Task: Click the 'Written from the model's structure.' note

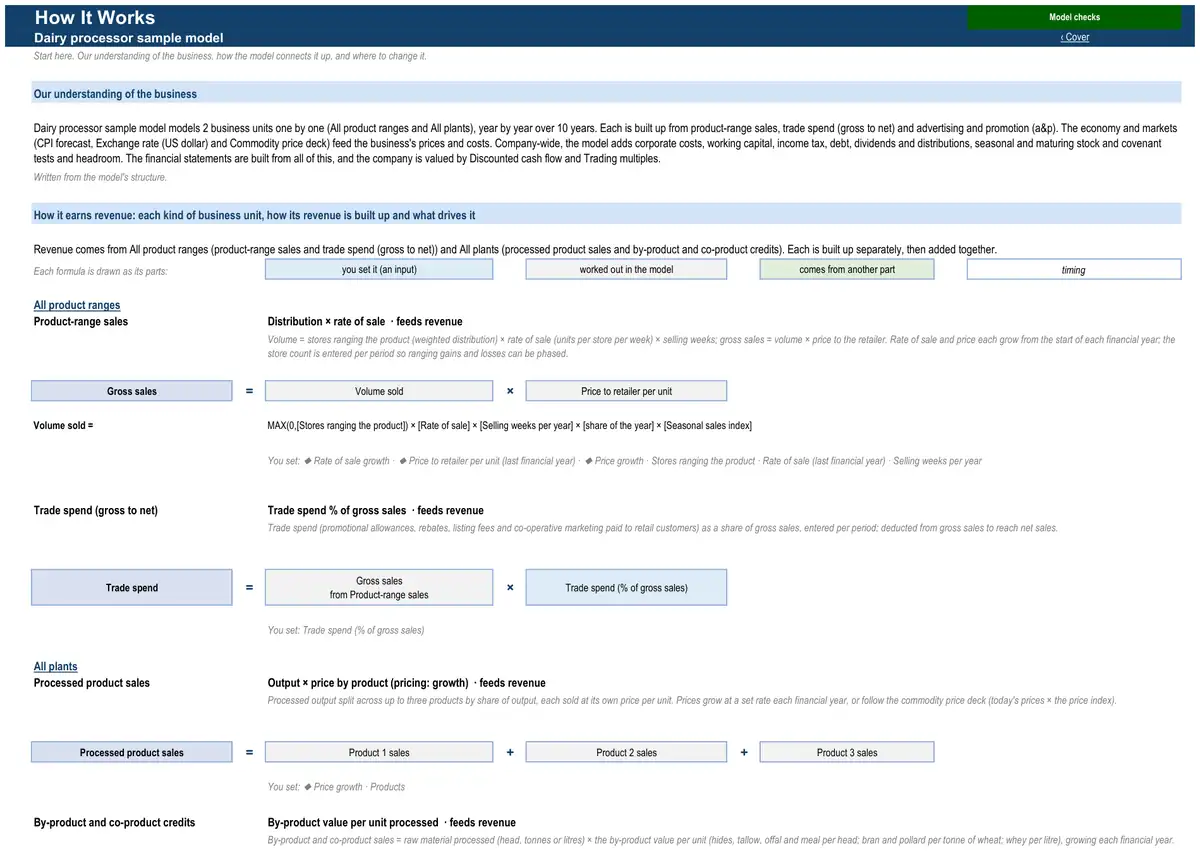Action: pos(100,177)
